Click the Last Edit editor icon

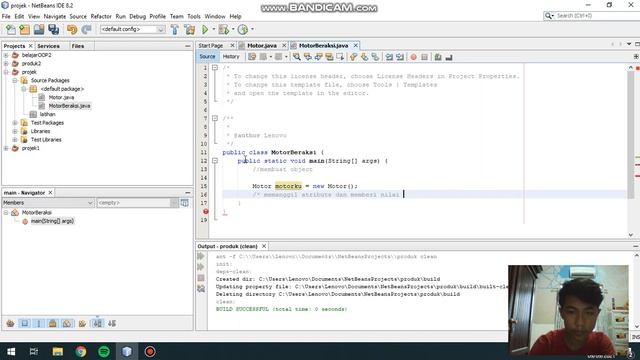(x=252, y=57)
